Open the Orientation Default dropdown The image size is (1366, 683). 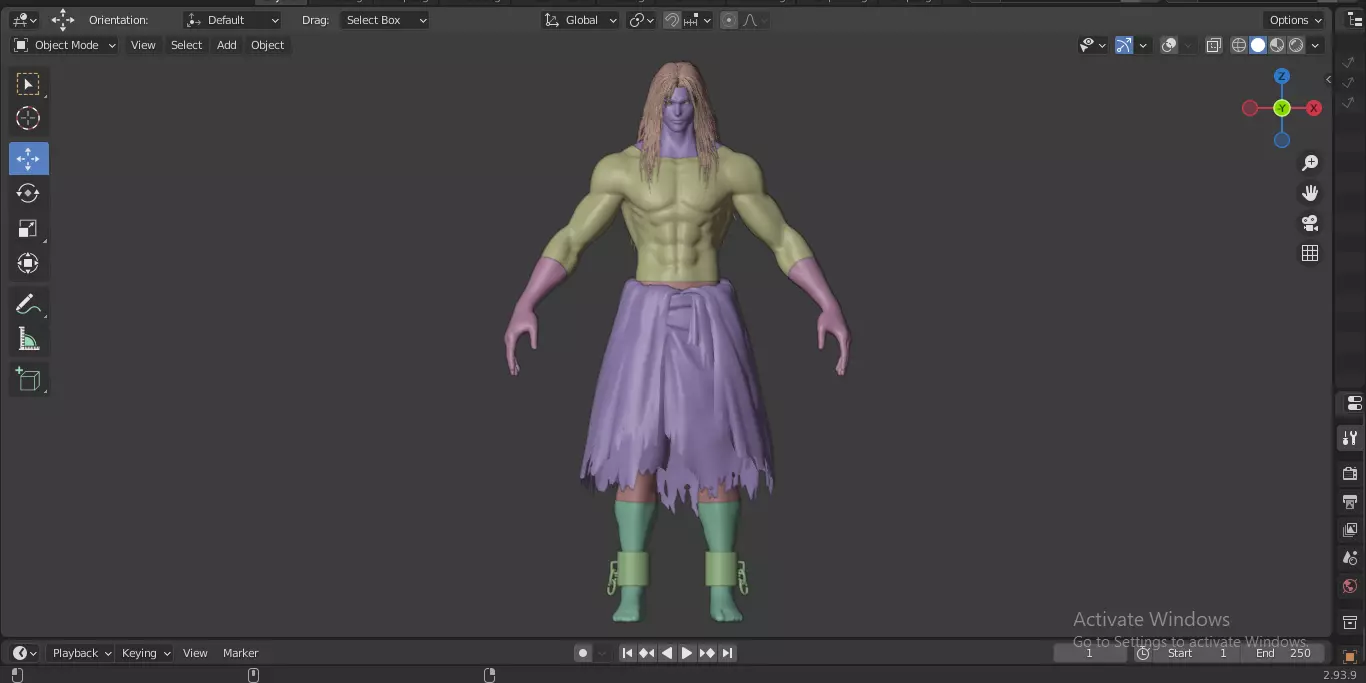(233, 20)
